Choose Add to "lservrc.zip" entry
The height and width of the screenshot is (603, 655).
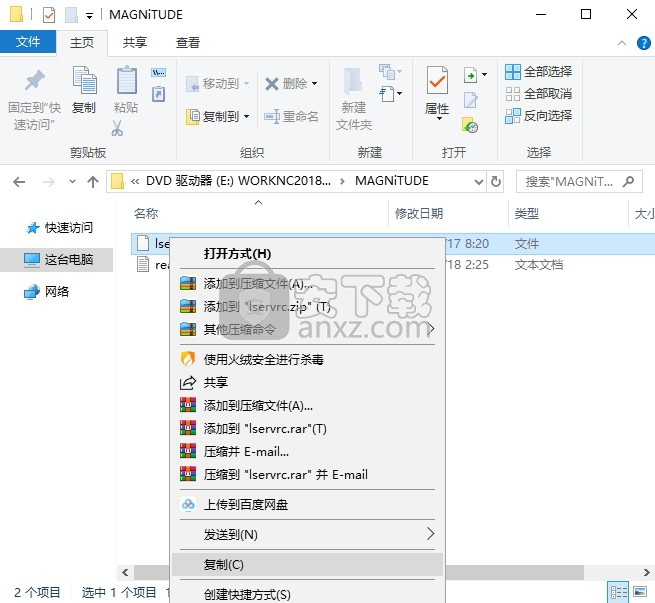[x=307, y=307]
